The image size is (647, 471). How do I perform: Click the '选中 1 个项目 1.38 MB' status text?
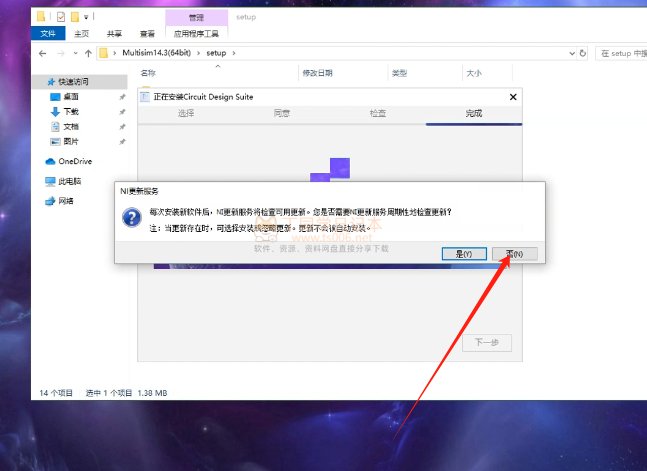(126, 393)
